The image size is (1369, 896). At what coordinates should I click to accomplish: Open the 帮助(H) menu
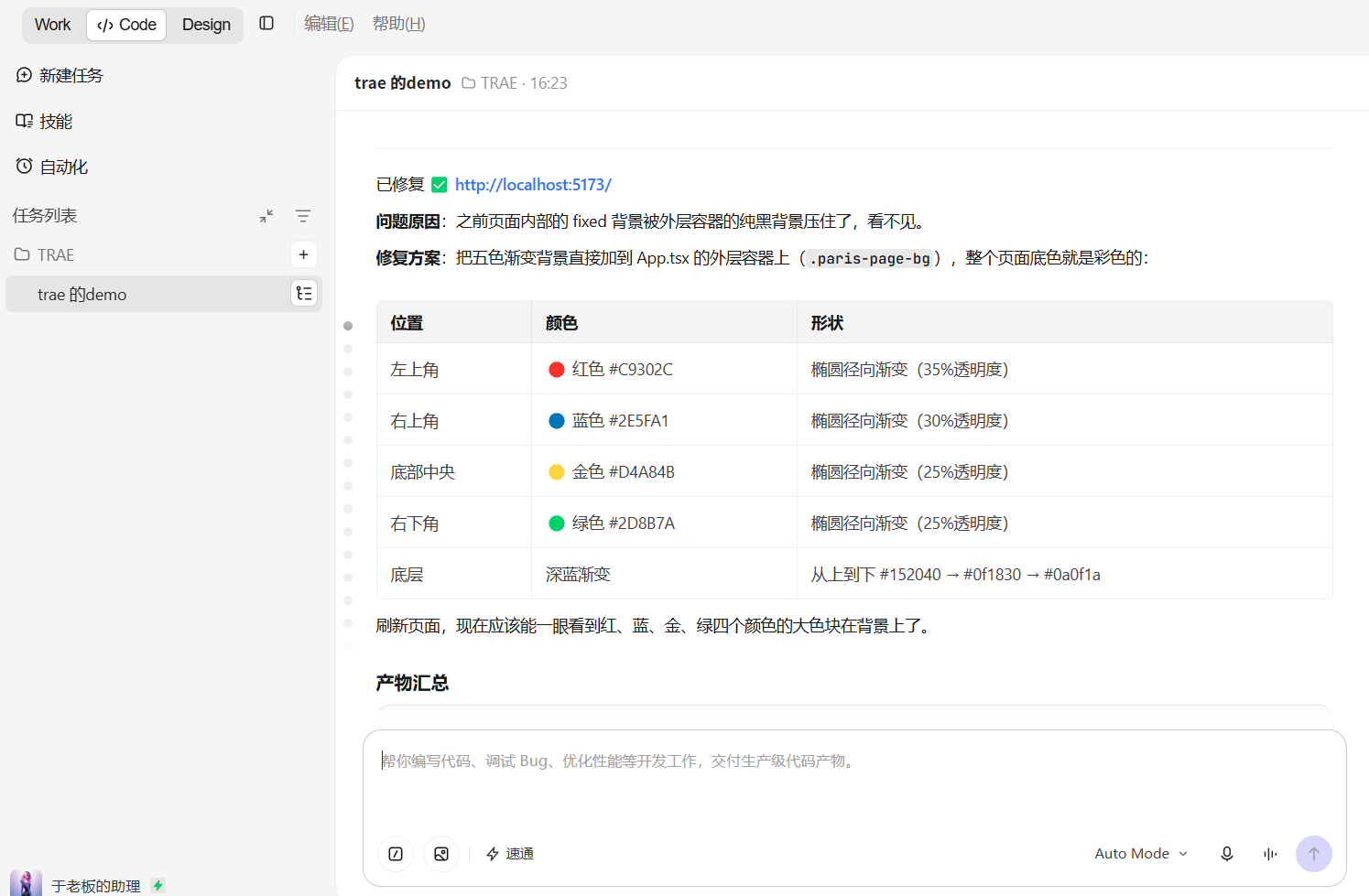(x=398, y=24)
